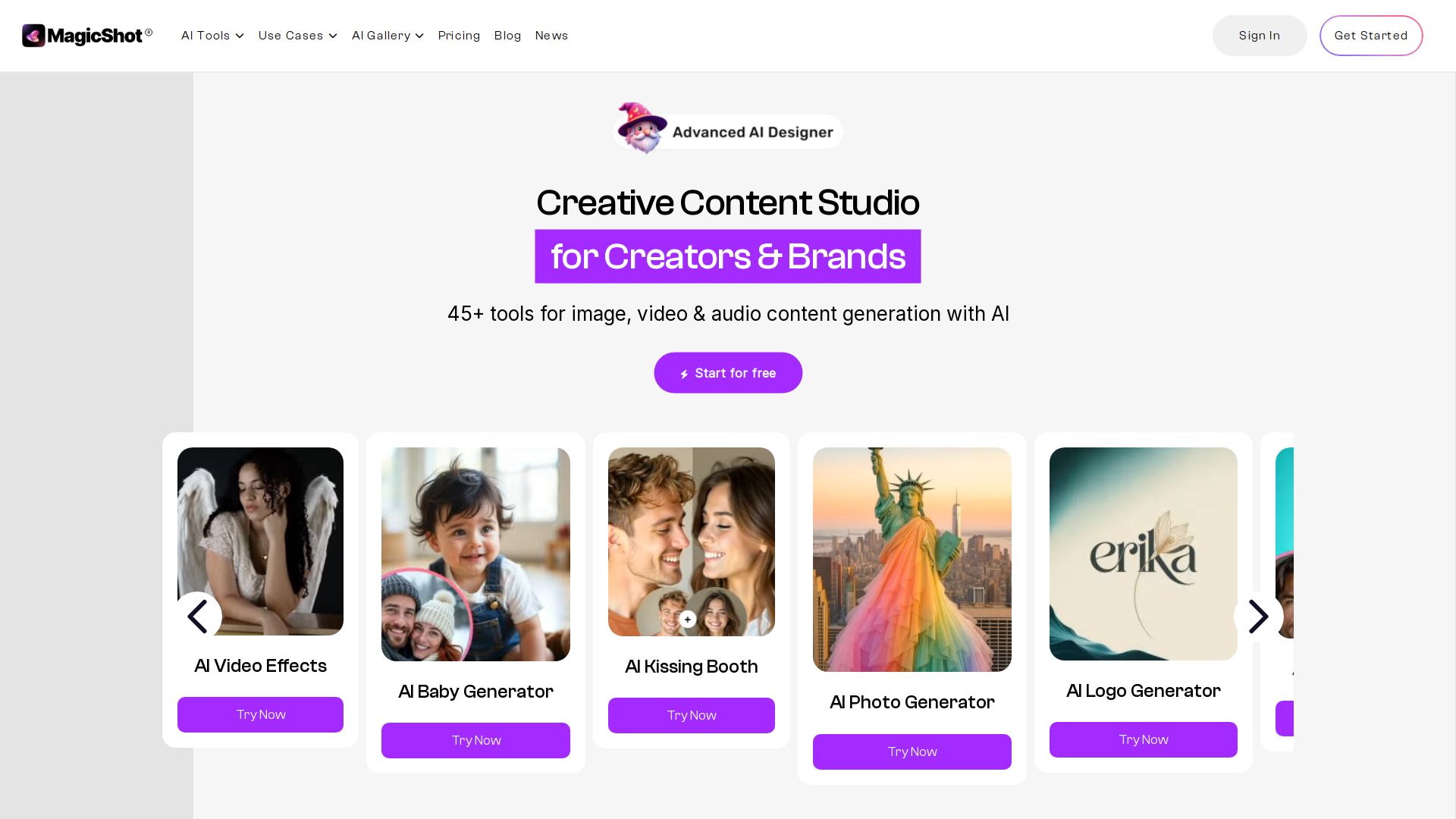Click the Sign In button
1456x819 pixels.
point(1260,36)
